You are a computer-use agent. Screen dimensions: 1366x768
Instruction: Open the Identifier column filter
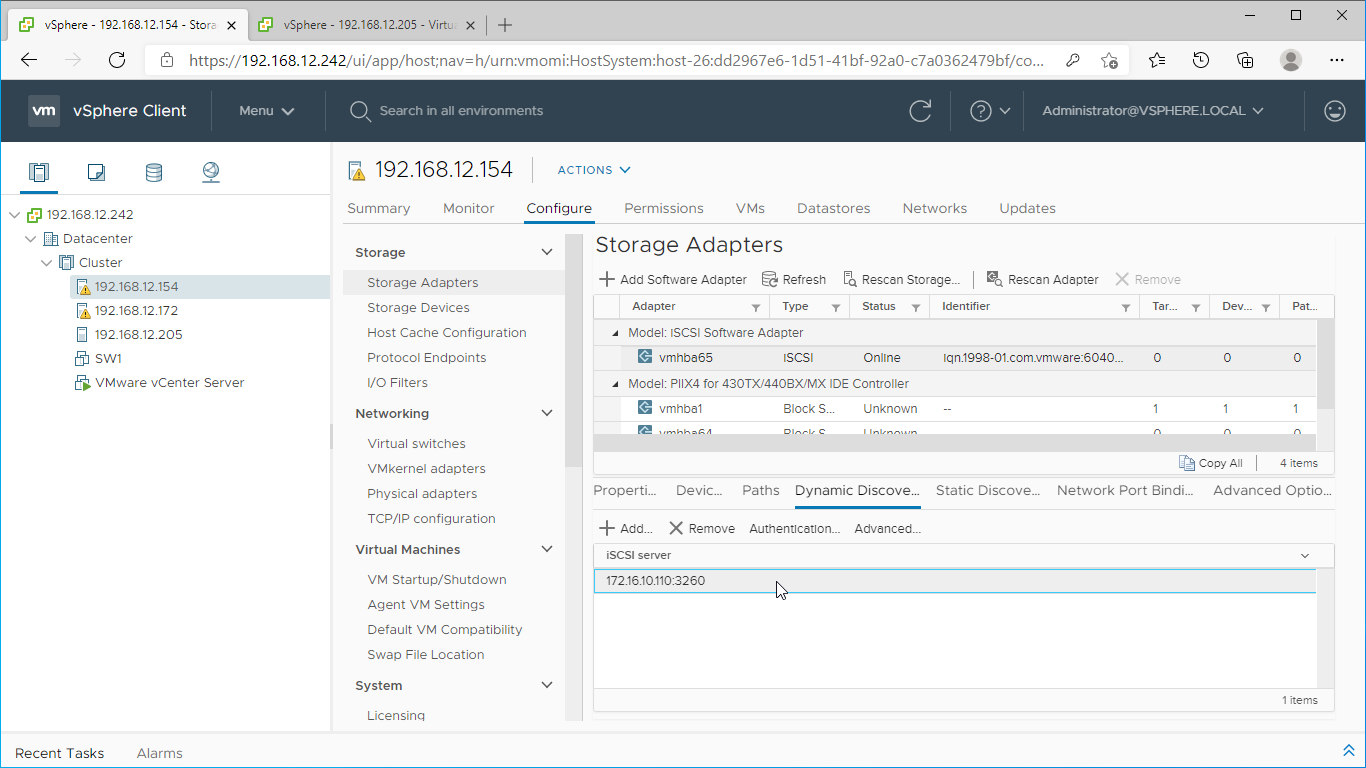1126,308
